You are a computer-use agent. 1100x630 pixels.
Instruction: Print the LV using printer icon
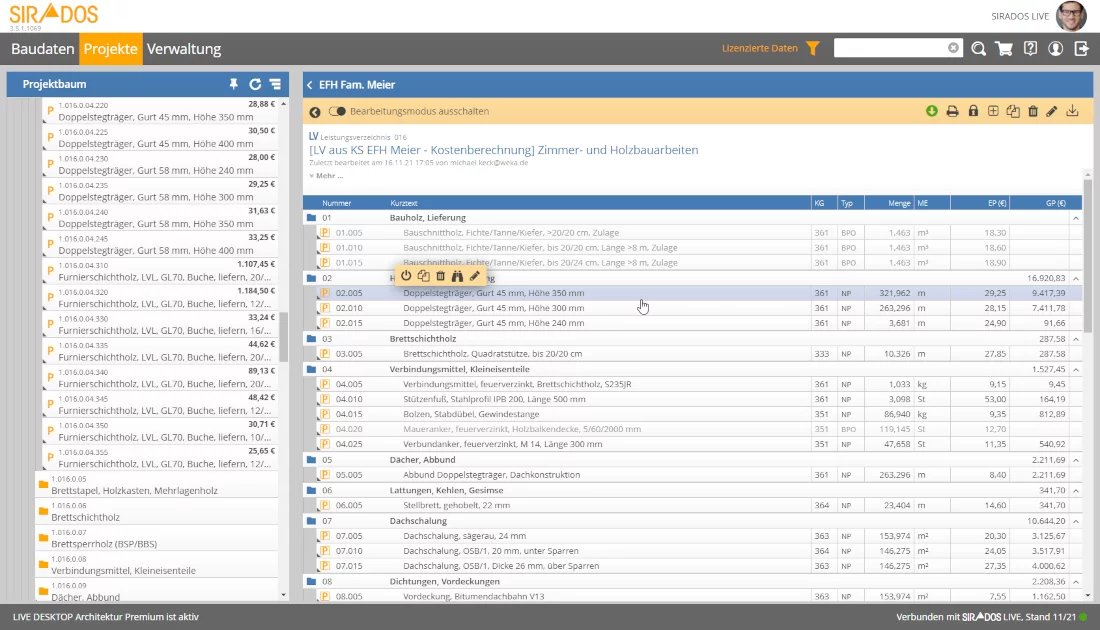952,111
